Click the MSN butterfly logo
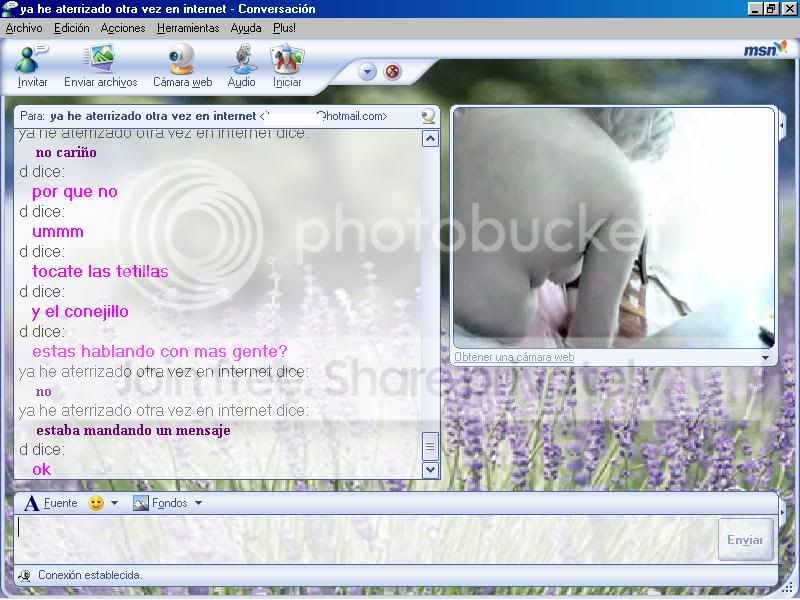This screenshot has width=800, height=600. coord(764,49)
